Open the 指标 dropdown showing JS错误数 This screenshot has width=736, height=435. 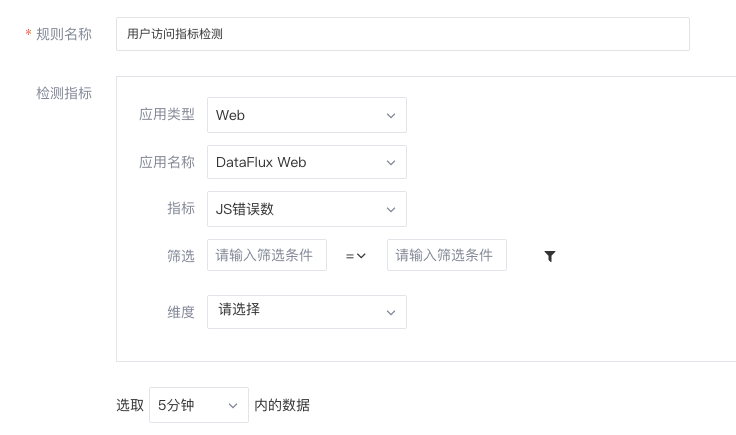tap(307, 209)
